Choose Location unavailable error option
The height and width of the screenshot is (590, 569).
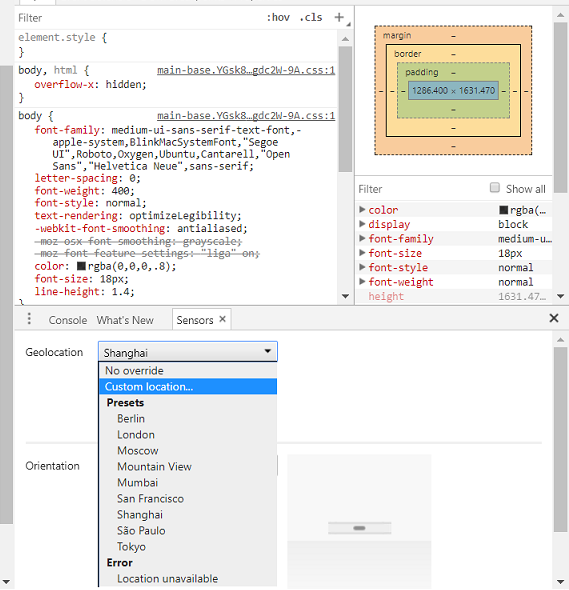tap(188, 578)
